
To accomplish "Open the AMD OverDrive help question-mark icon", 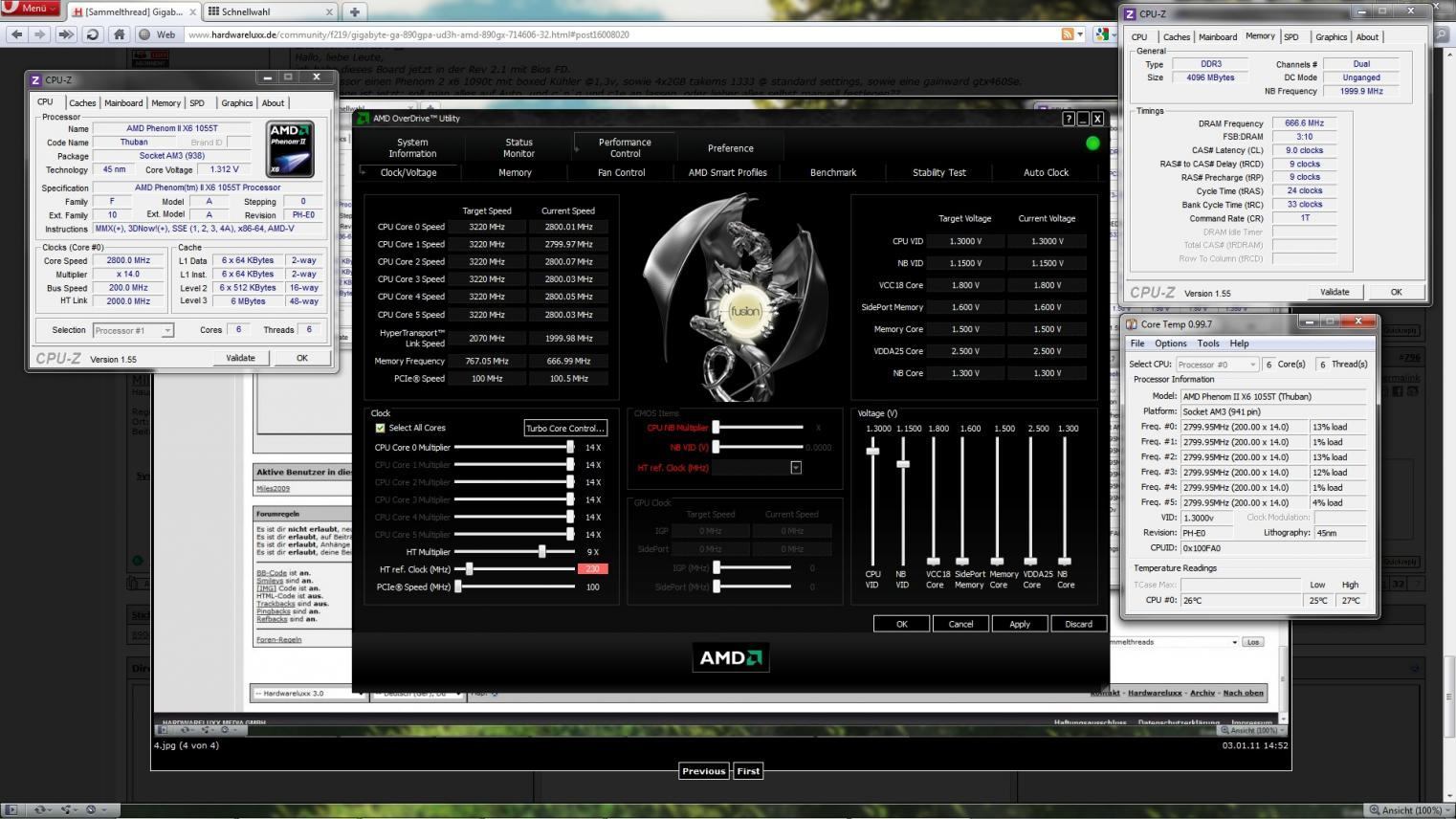I will (1069, 119).
